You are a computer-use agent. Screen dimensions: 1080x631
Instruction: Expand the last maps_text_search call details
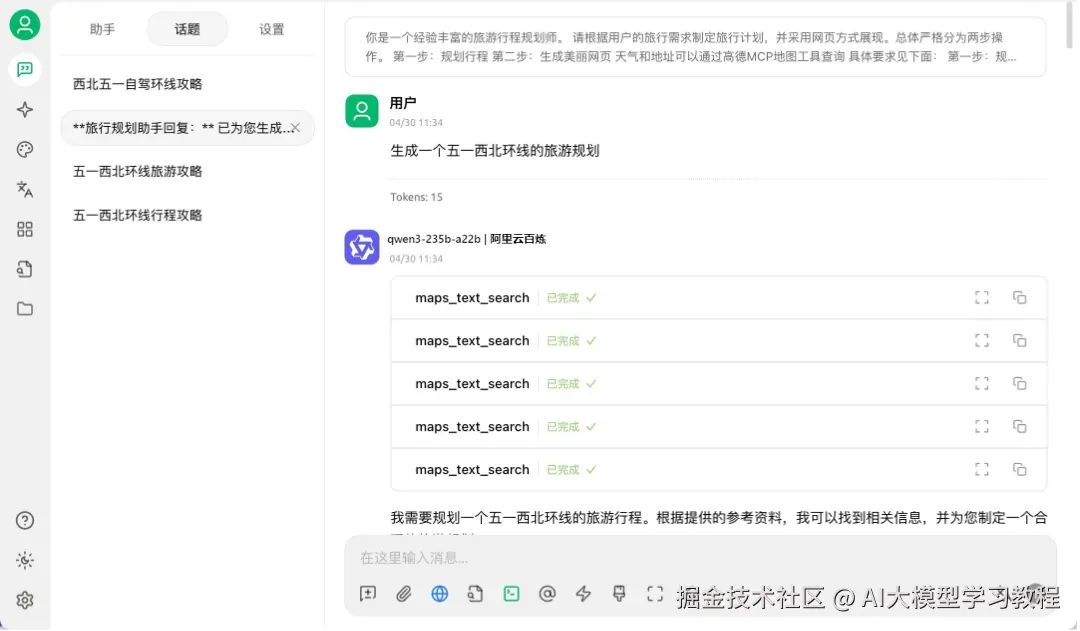(981, 469)
